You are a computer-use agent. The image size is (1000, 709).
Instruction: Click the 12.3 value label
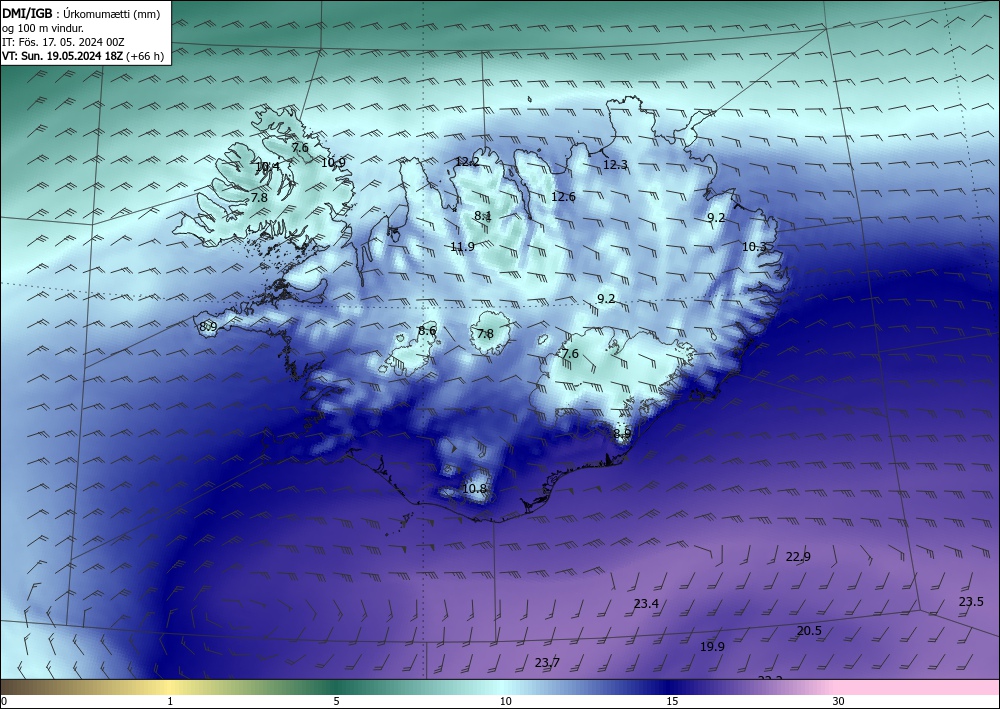615,164
